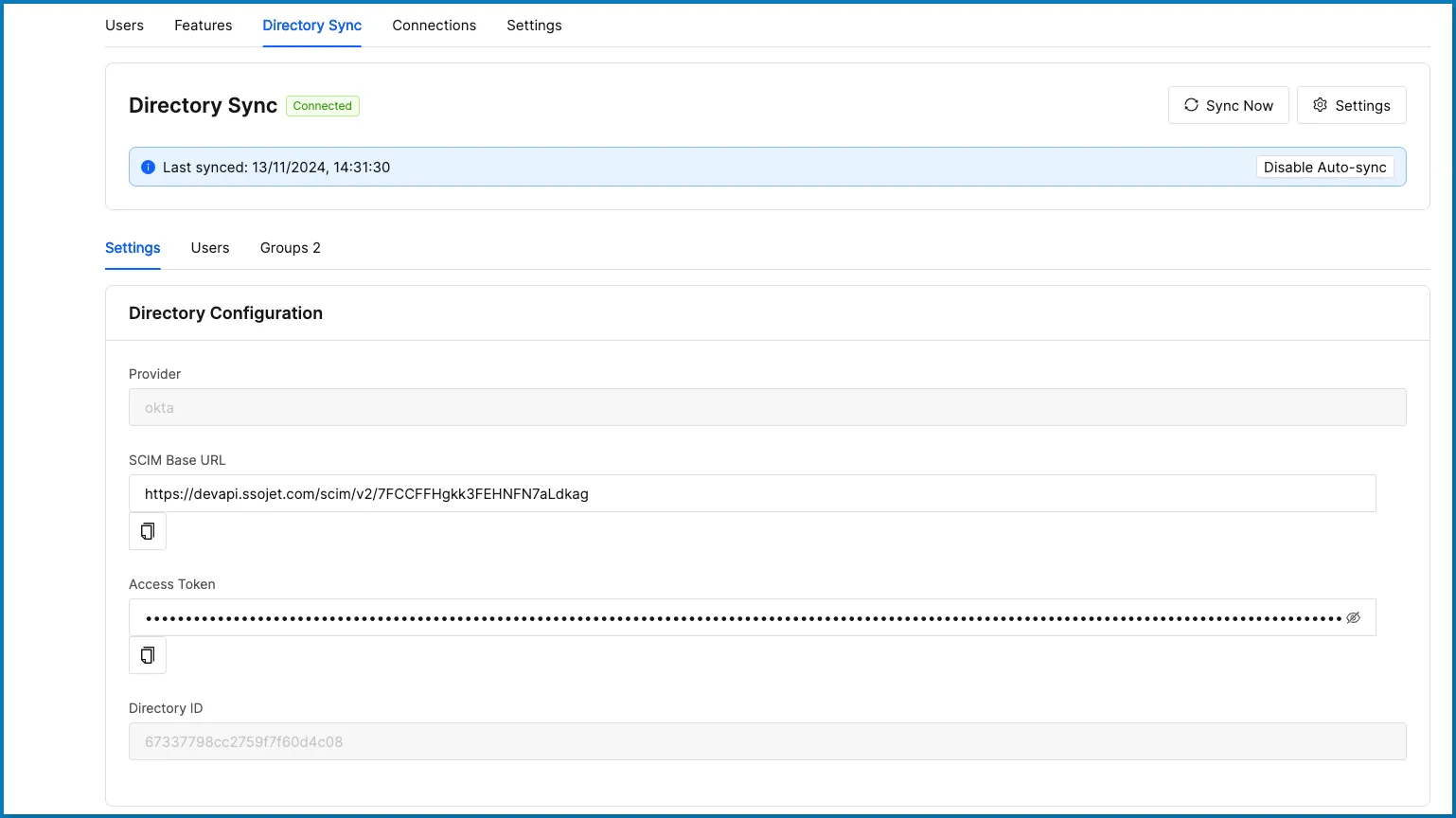Click the eye icon in Access Token field
The height and width of the screenshot is (818, 1456).
pos(1353,616)
